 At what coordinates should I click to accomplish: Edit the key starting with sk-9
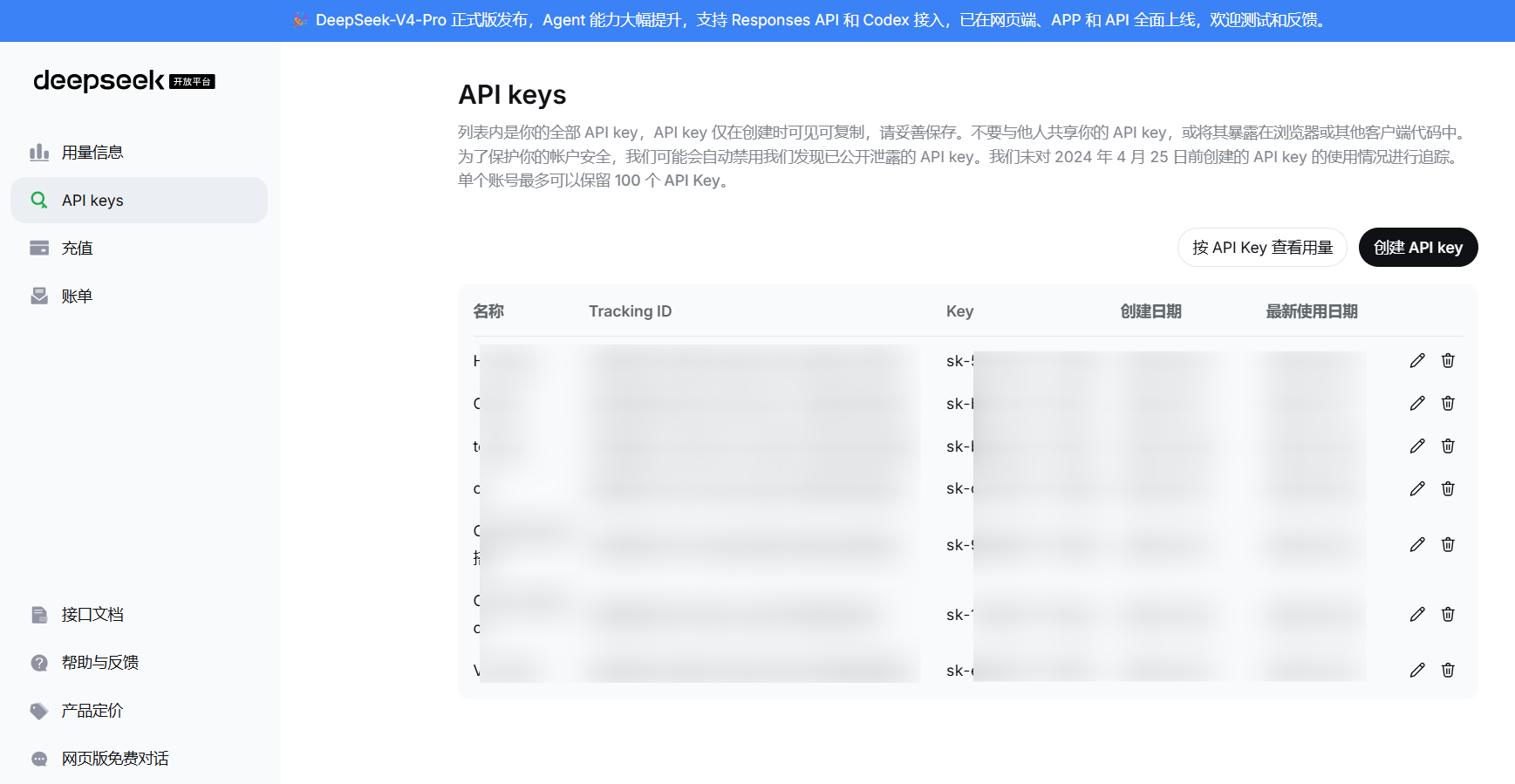click(1417, 545)
